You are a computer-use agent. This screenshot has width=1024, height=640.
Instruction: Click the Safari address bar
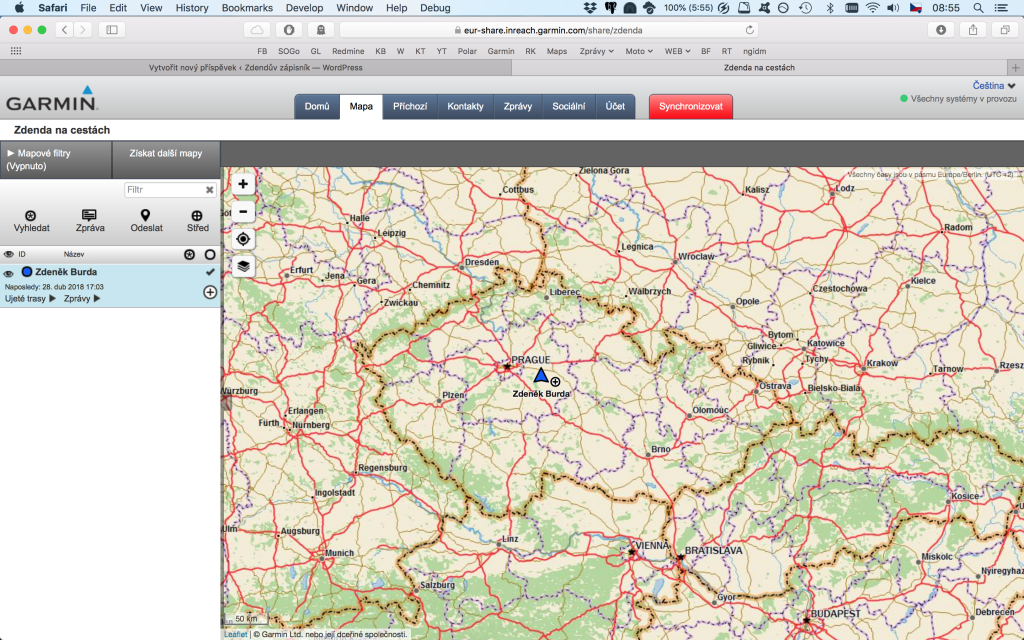[549, 30]
